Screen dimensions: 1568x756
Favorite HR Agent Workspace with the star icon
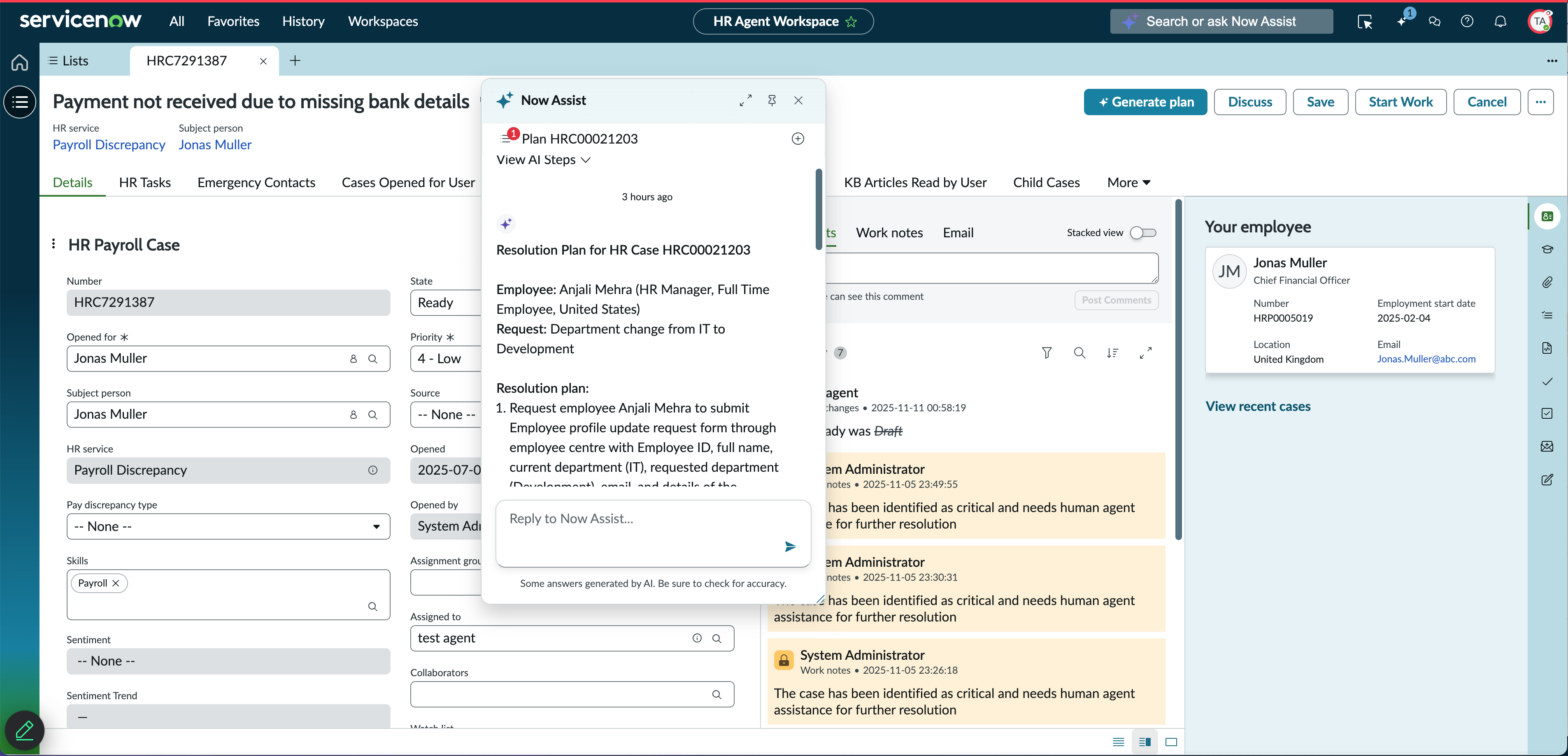point(851,22)
